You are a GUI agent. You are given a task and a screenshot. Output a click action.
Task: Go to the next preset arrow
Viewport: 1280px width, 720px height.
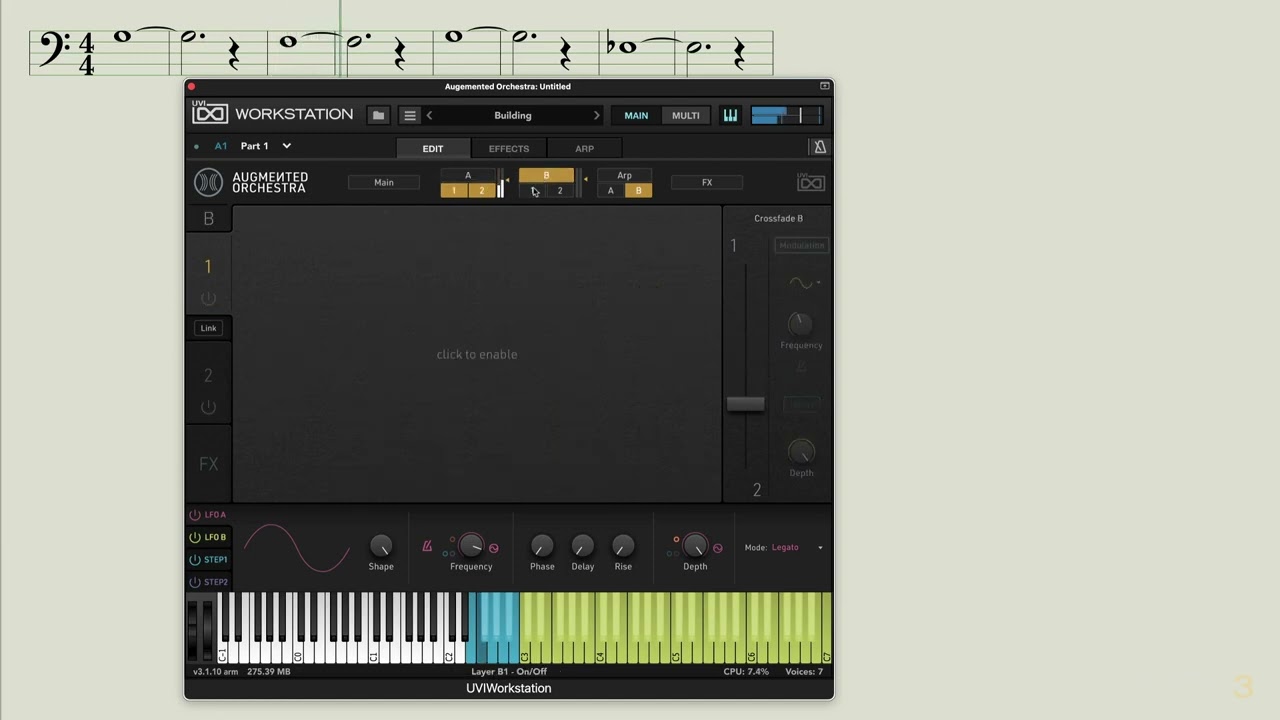pyautogui.click(x=596, y=115)
